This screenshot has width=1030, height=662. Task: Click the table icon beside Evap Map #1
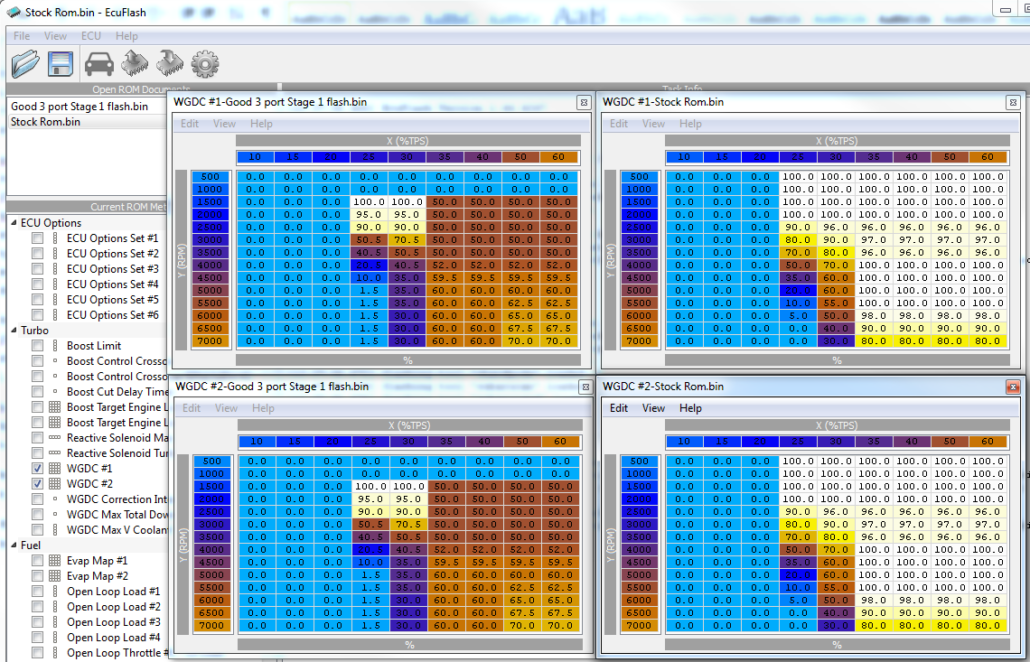coord(55,561)
